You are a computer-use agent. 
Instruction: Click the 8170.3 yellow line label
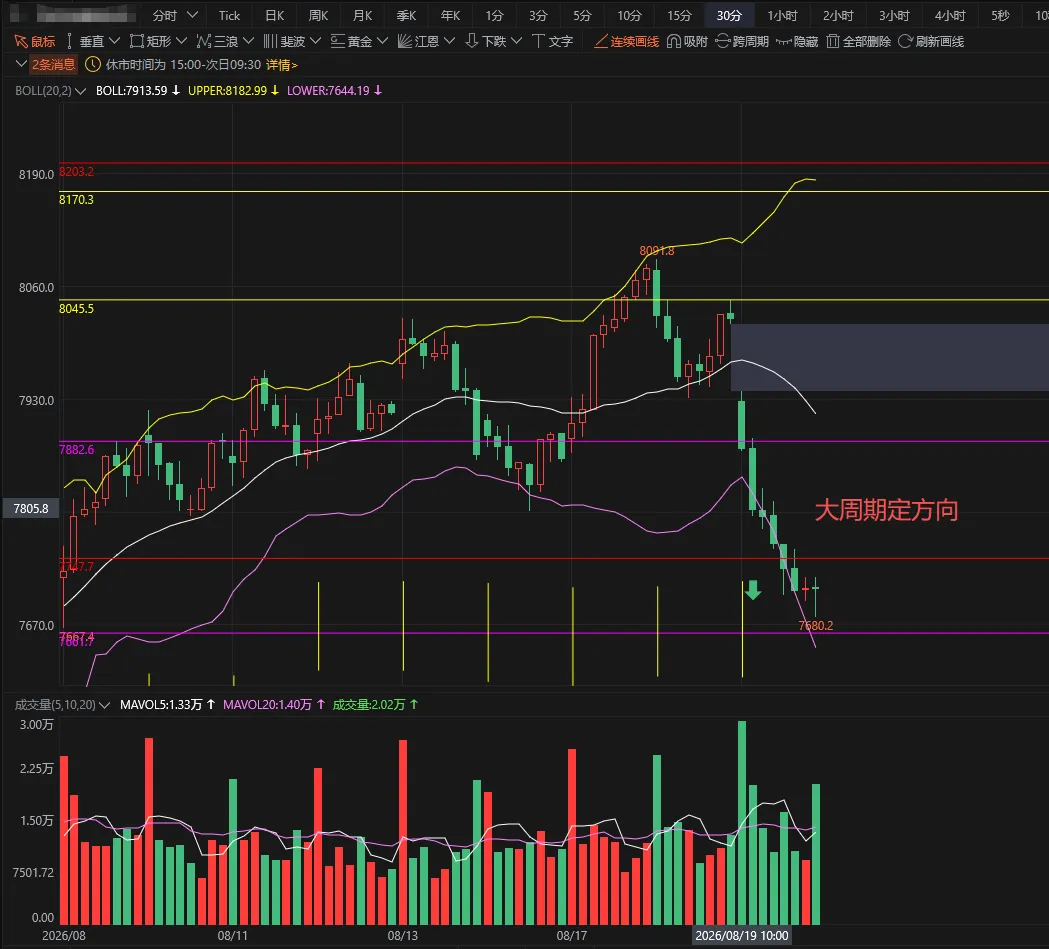tap(76, 199)
